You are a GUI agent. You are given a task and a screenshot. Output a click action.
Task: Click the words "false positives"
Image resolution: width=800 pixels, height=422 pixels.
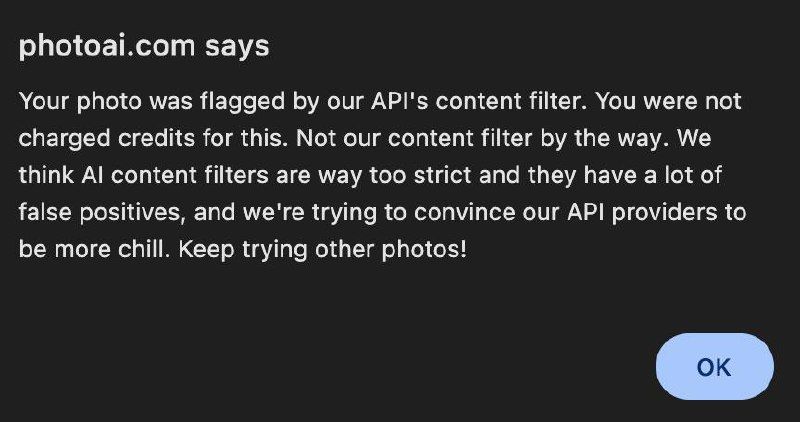[x=101, y=212]
